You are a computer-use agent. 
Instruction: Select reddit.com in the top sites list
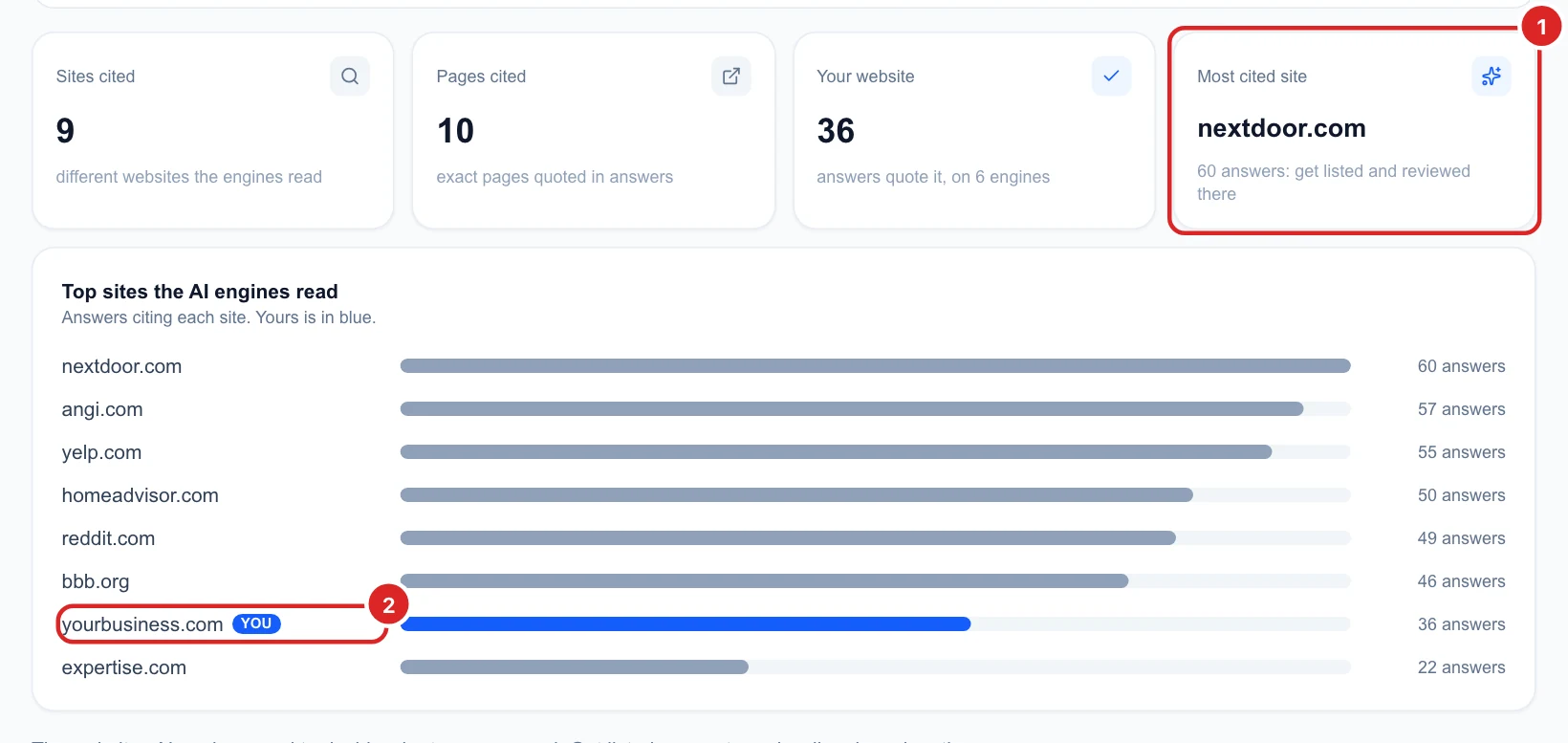pos(108,538)
